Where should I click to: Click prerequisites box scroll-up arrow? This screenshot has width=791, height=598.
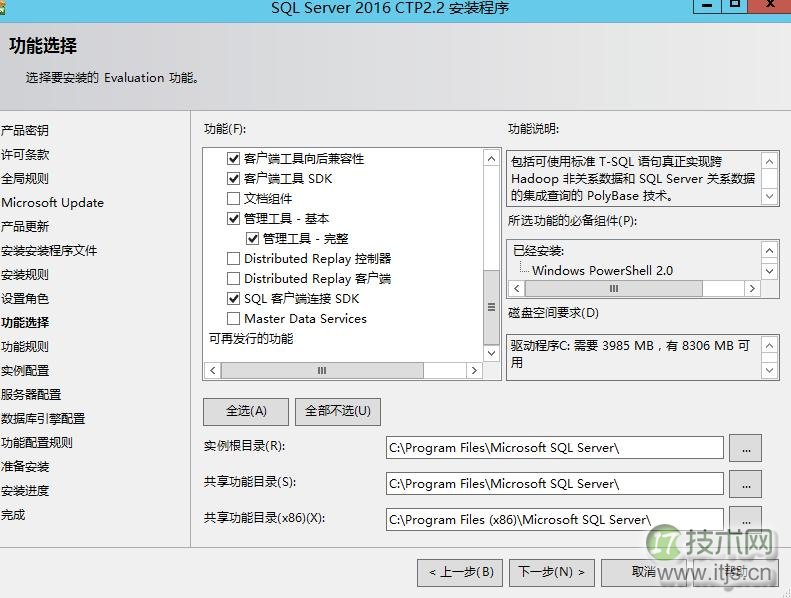(x=769, y=250)
